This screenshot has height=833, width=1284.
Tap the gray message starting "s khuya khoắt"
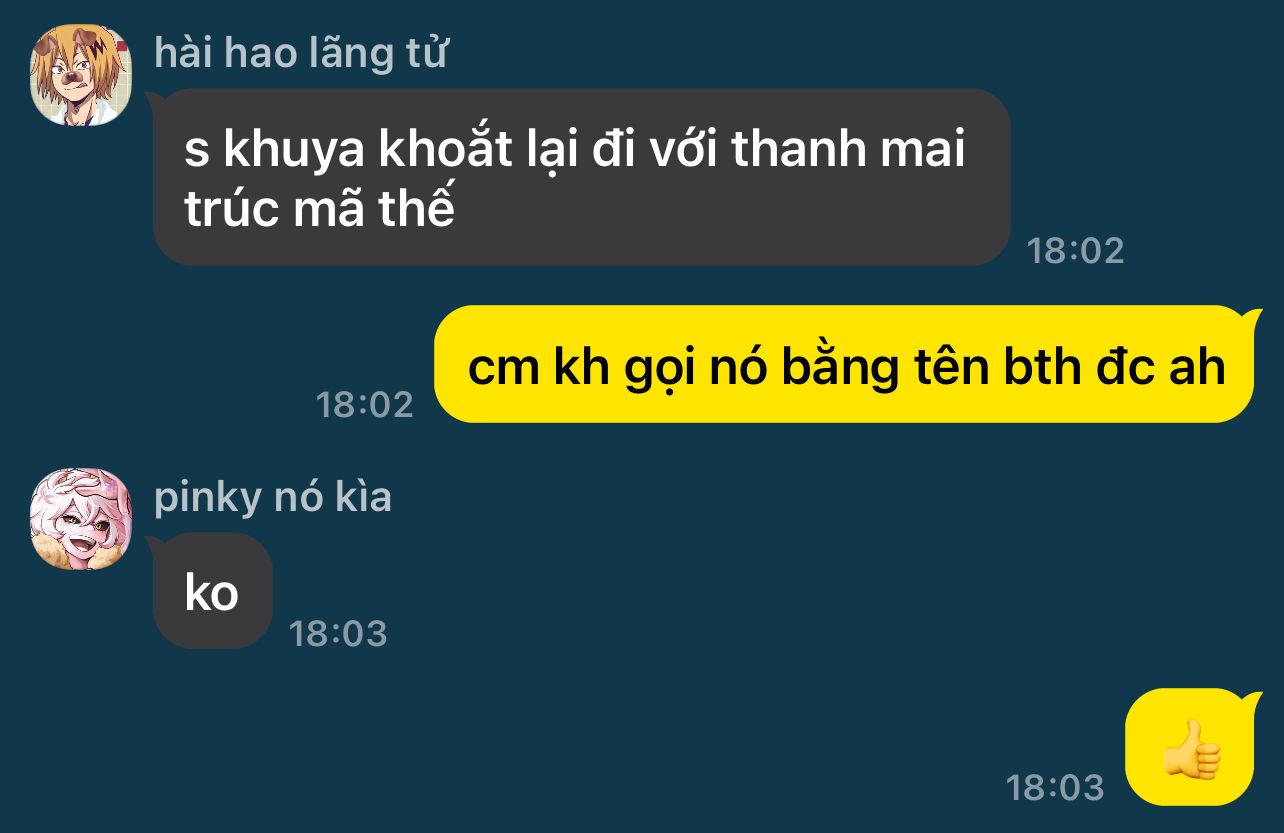coord(580,177)
